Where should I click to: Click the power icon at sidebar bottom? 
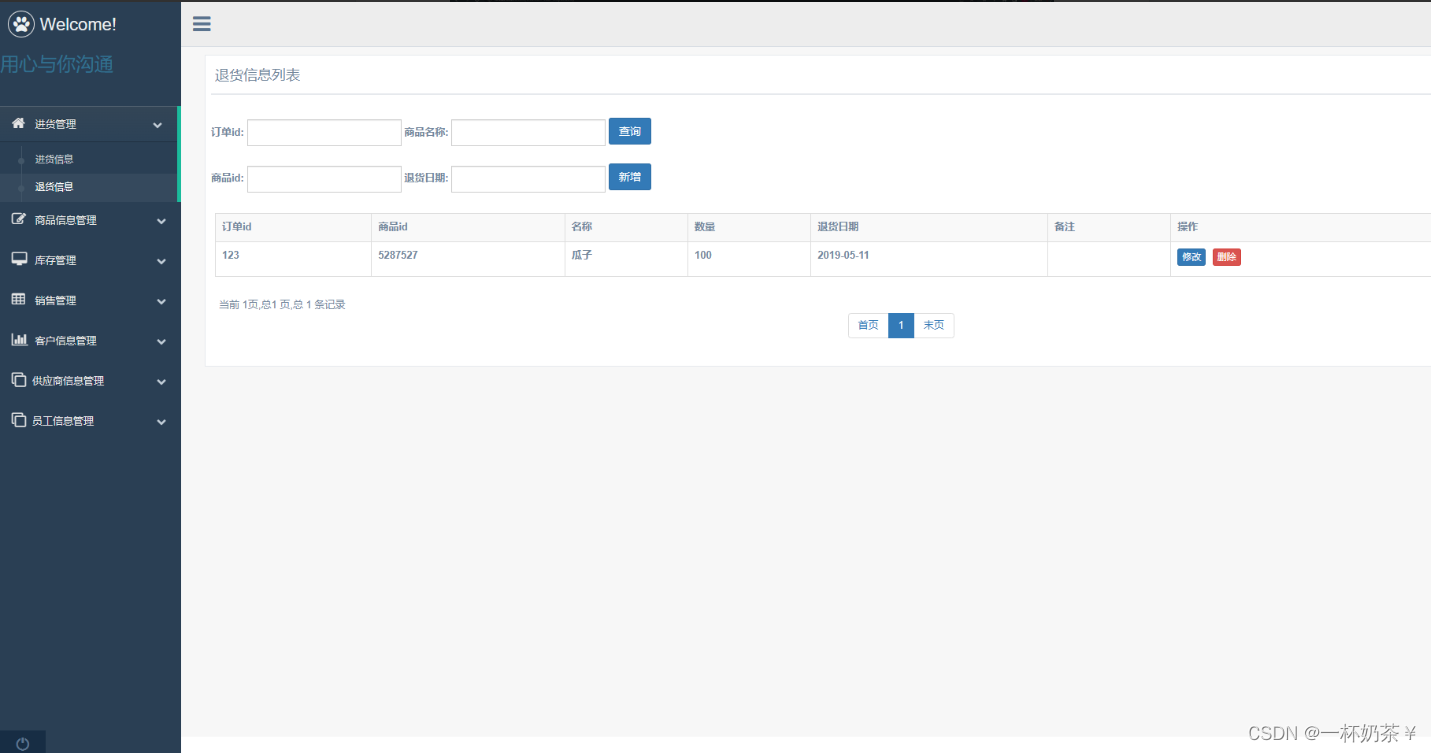(22, 743)
